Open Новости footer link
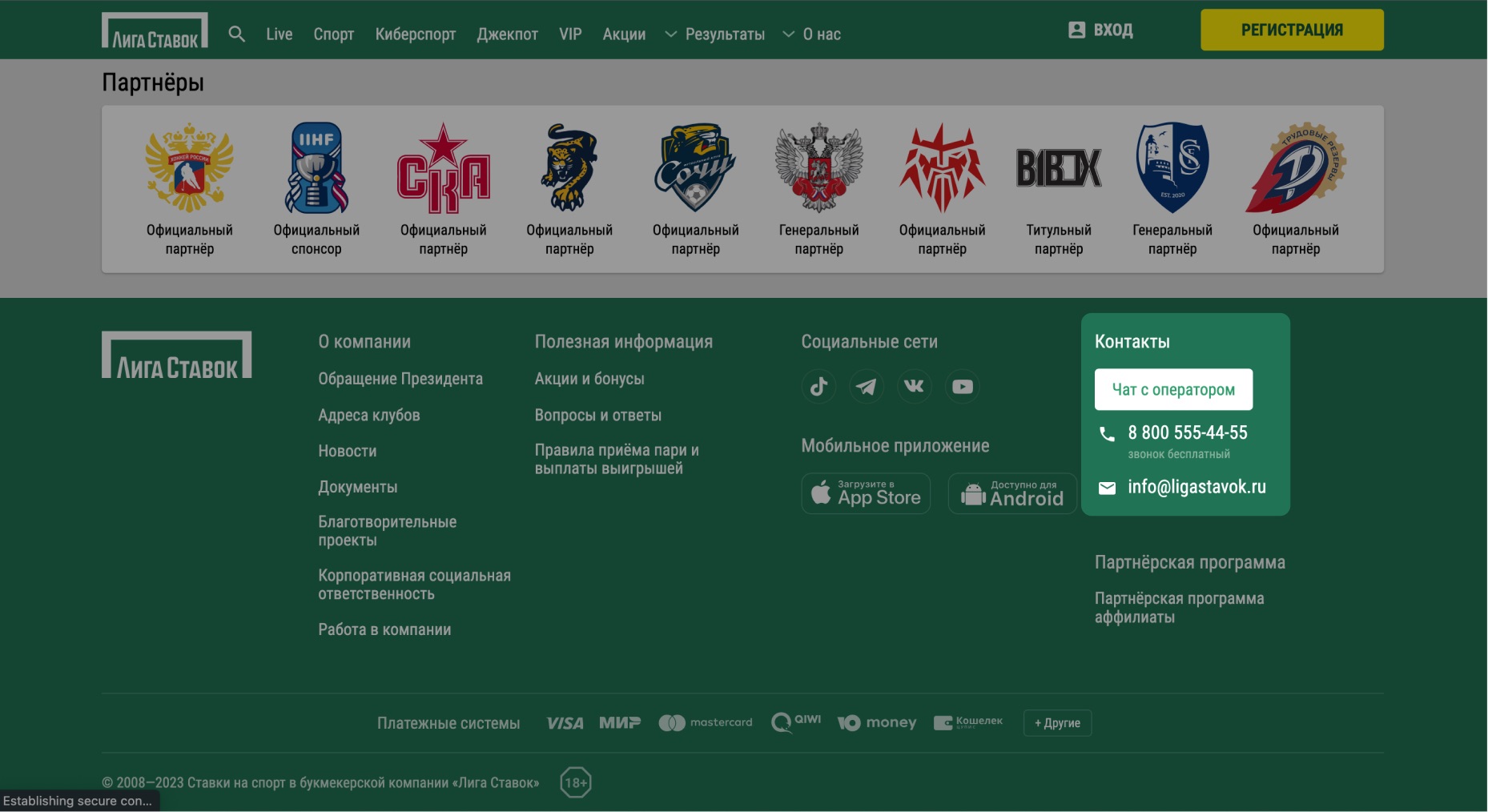Screen dimensions: 1488x812 [x=348, y=451]
